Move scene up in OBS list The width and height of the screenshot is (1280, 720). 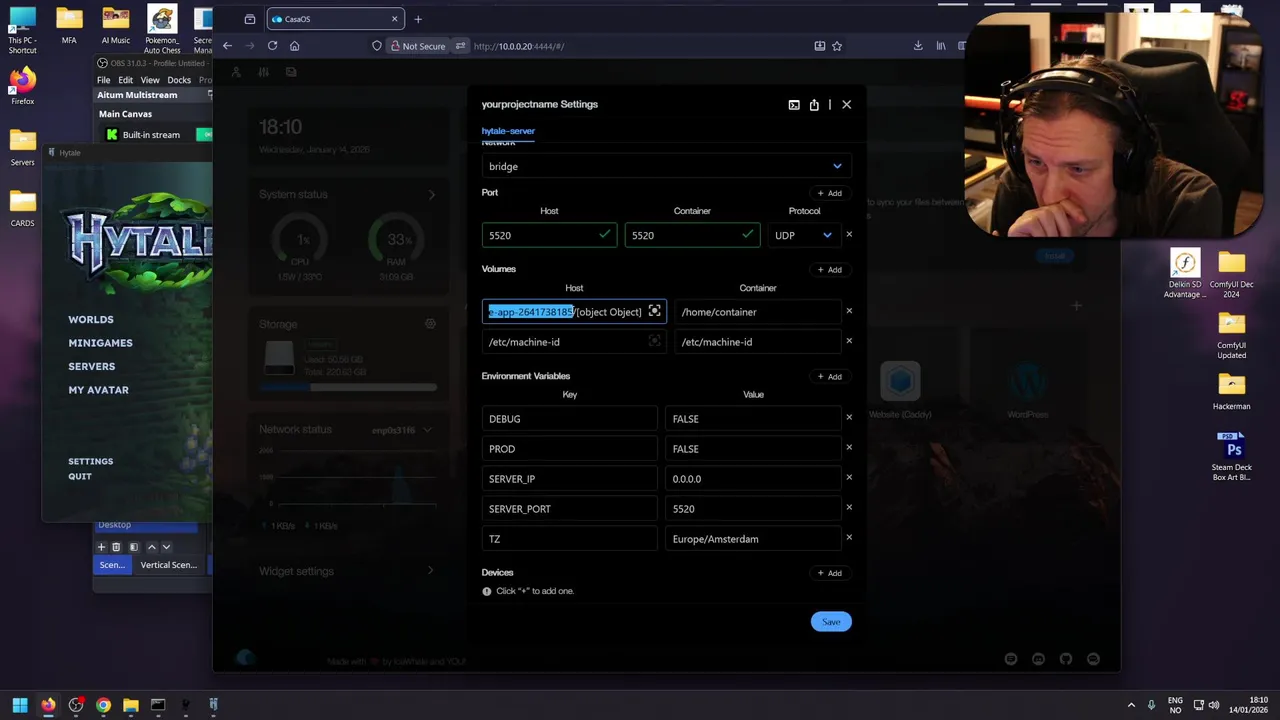[152, 547]
